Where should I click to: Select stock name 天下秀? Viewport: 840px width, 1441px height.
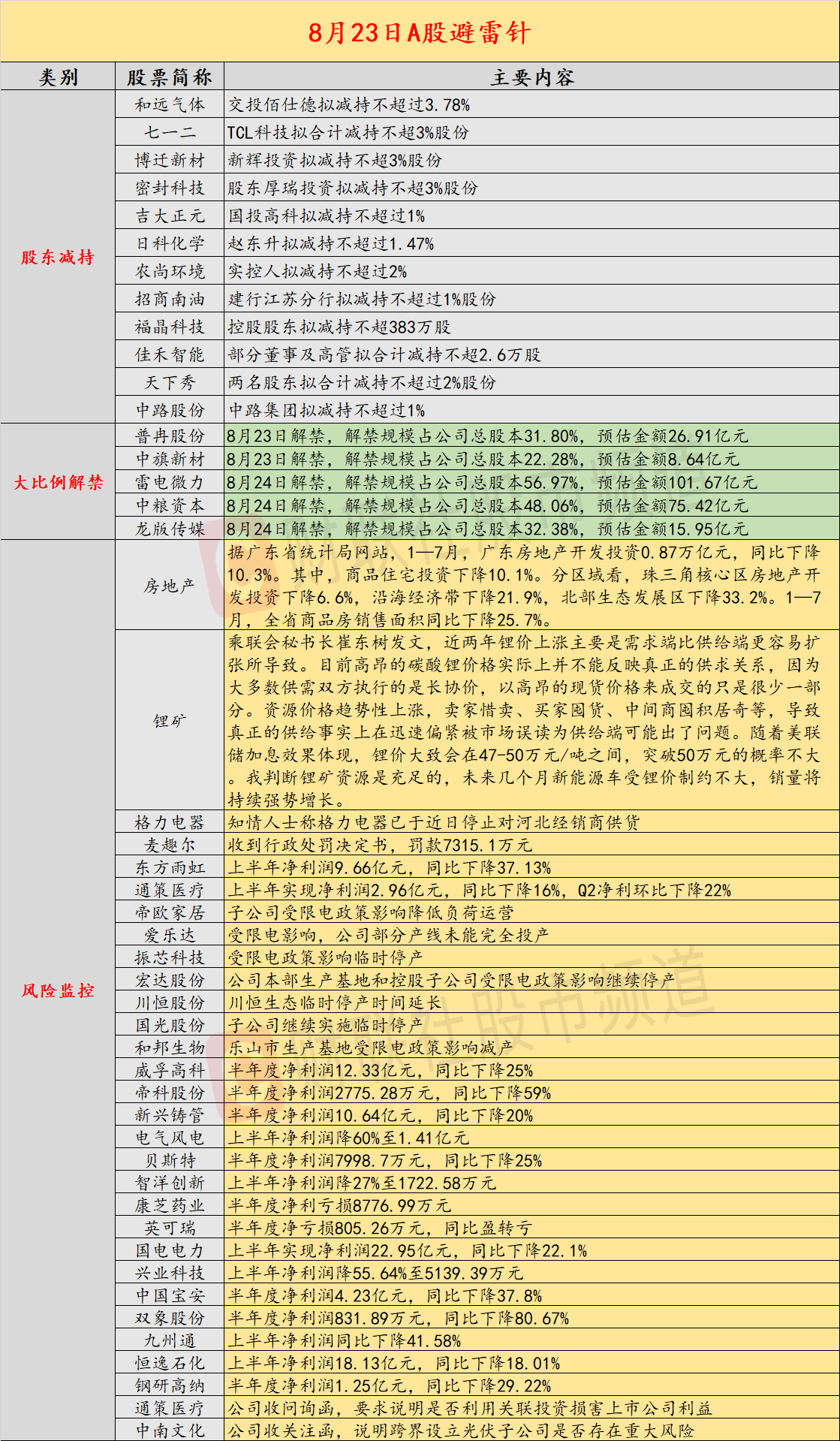(170, 383)
